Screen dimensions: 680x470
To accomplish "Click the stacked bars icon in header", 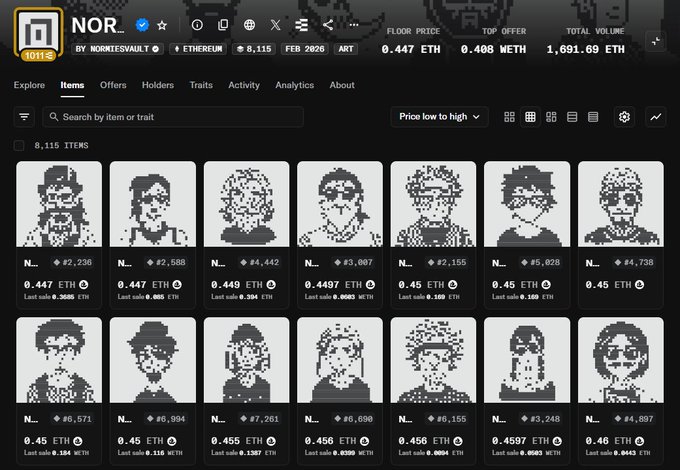I will pos(302,25).
